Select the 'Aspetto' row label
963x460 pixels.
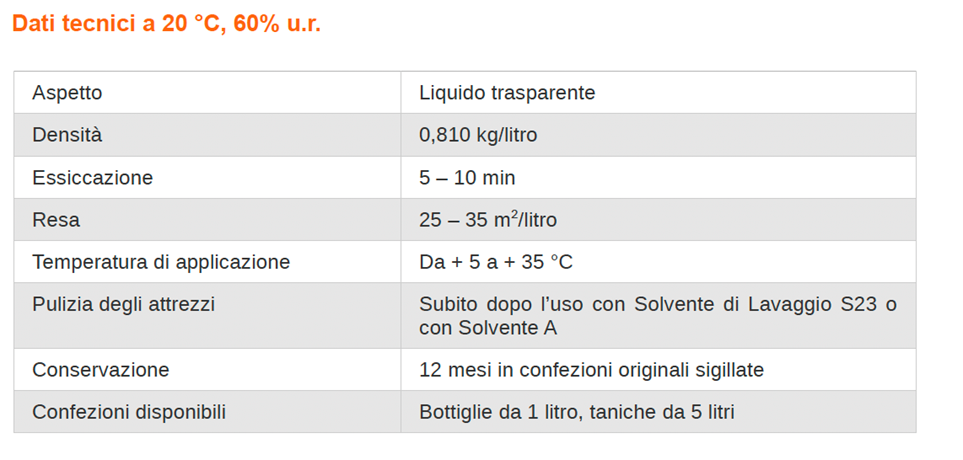pyautogui.click(x=67, y=93)
